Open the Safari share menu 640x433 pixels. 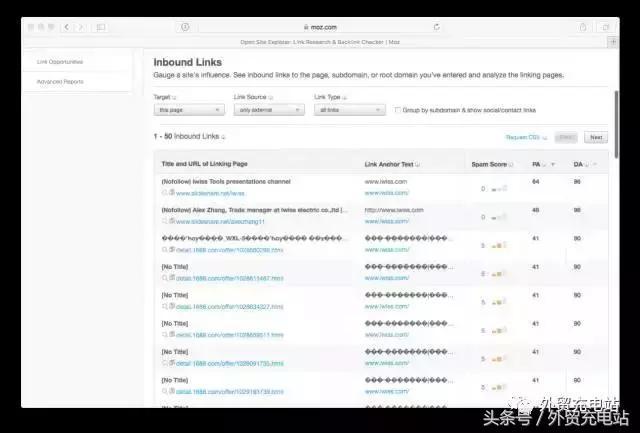coord(583,27)
